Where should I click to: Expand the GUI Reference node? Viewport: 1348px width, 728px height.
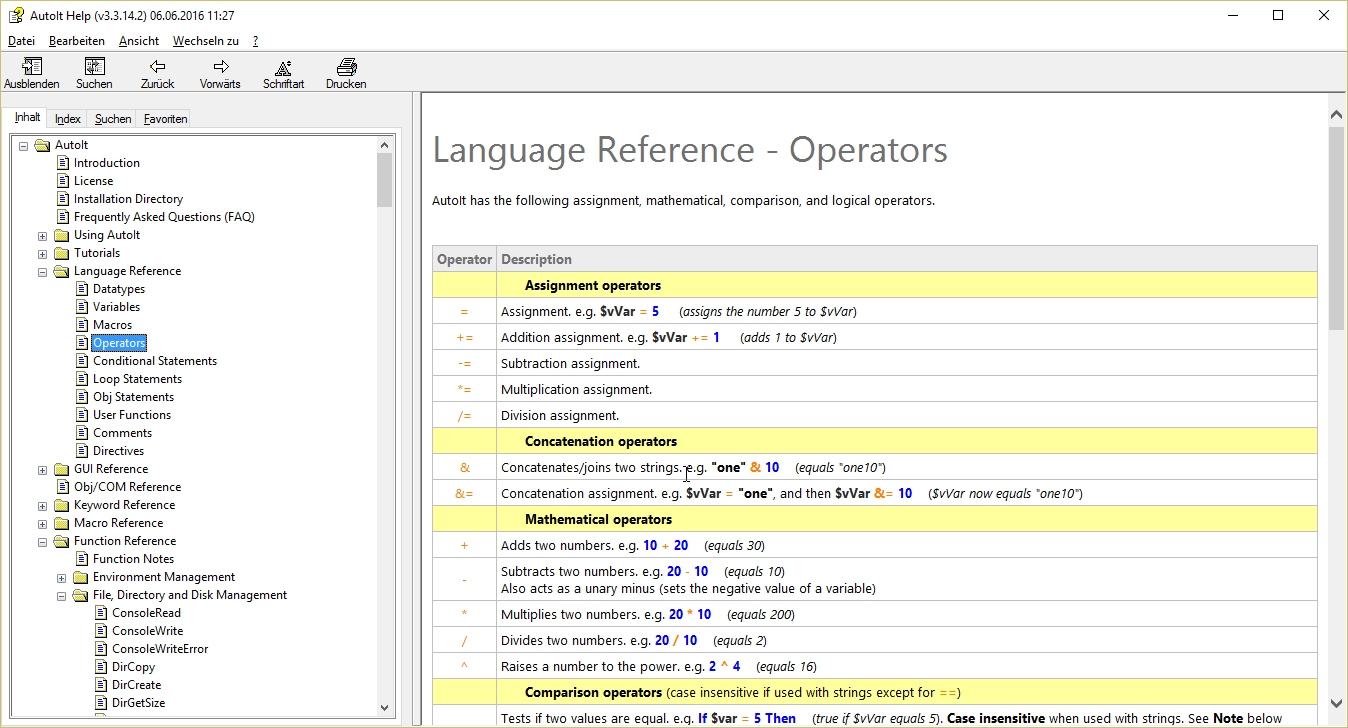42,470
